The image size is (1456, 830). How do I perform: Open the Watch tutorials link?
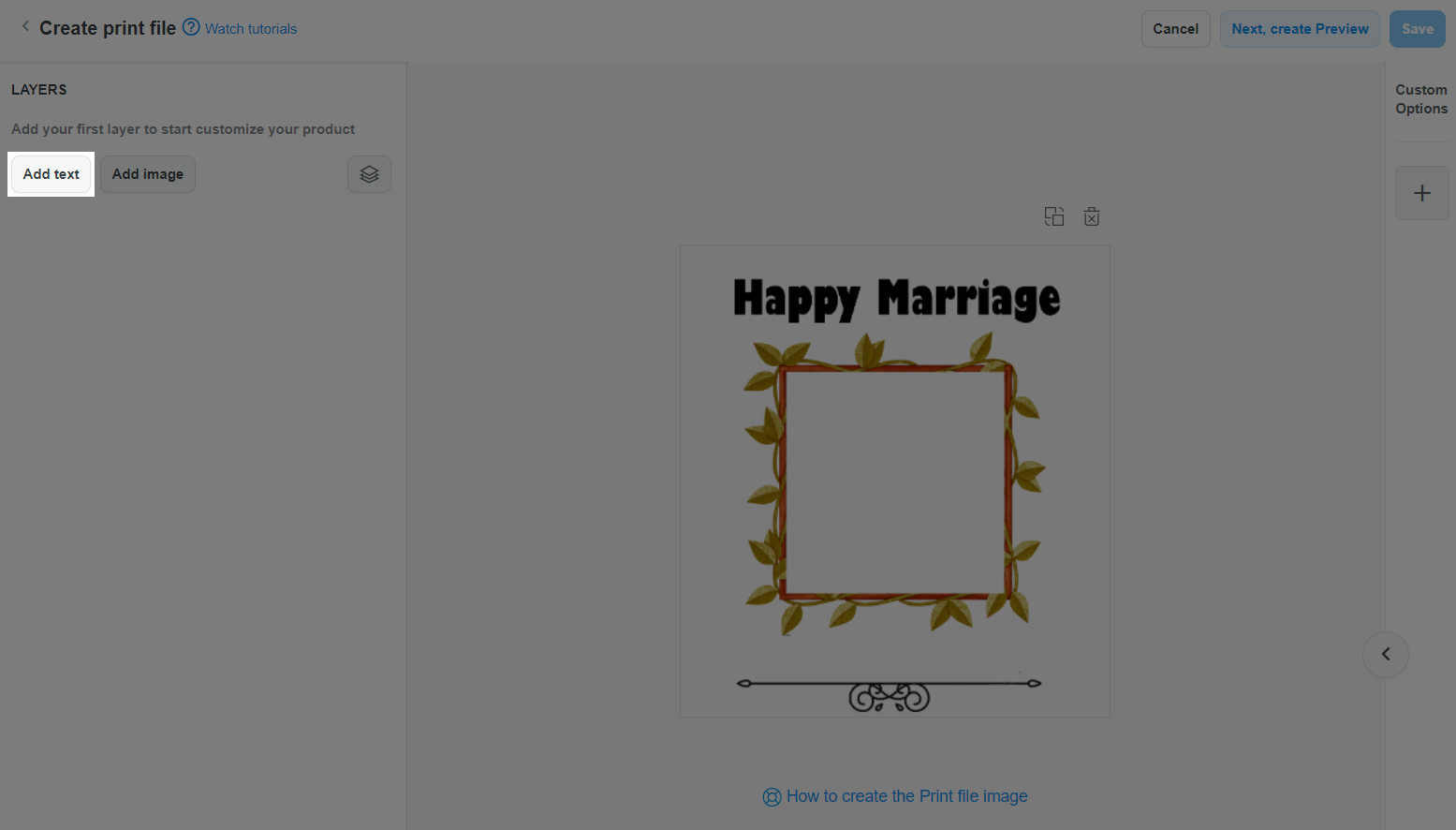251,29
